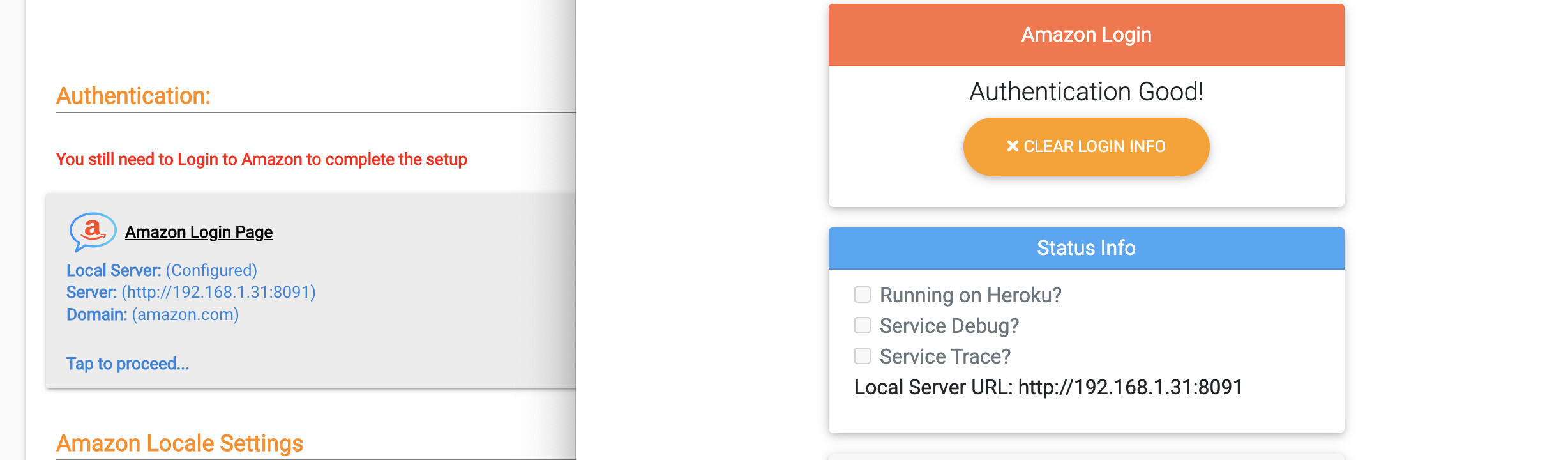Click the Amazon Login orange header
Viewport: 1568px width, 460px height.
[x=1086, y=35]
